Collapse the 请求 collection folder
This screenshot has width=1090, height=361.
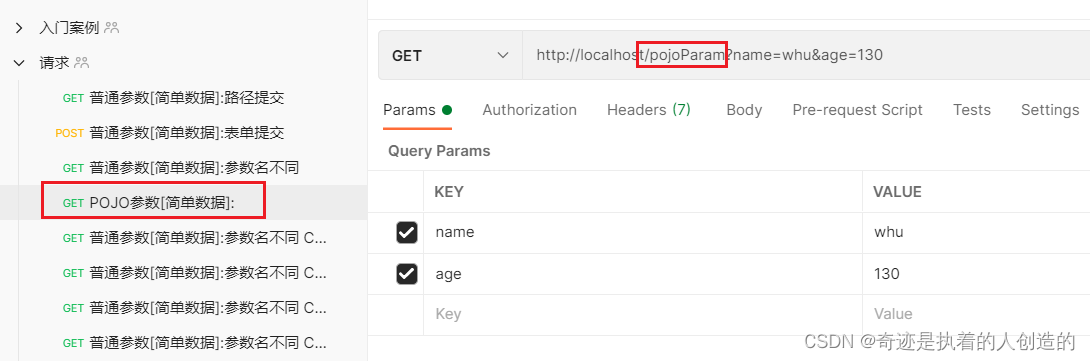(x=19, y=63)
